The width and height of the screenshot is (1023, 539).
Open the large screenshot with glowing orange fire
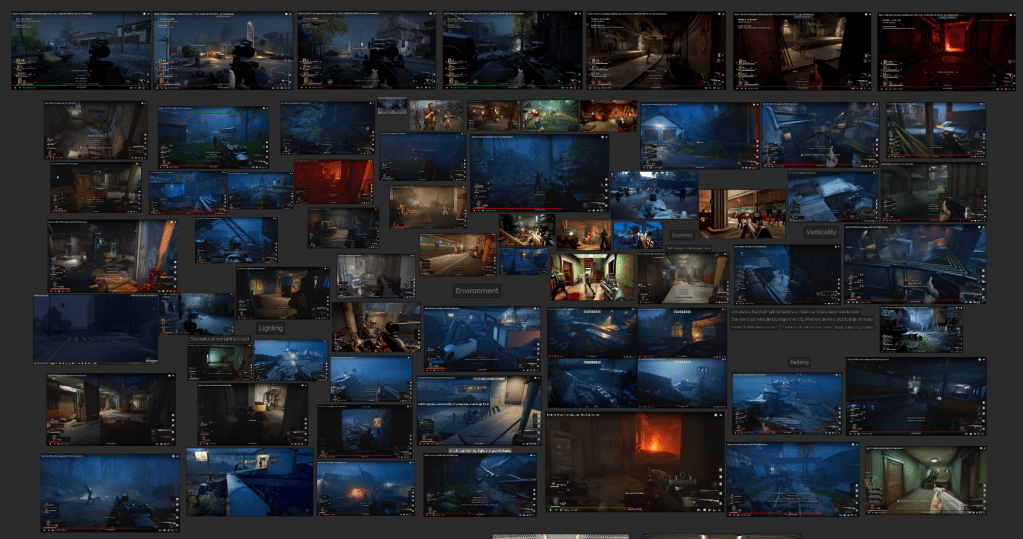635,460
